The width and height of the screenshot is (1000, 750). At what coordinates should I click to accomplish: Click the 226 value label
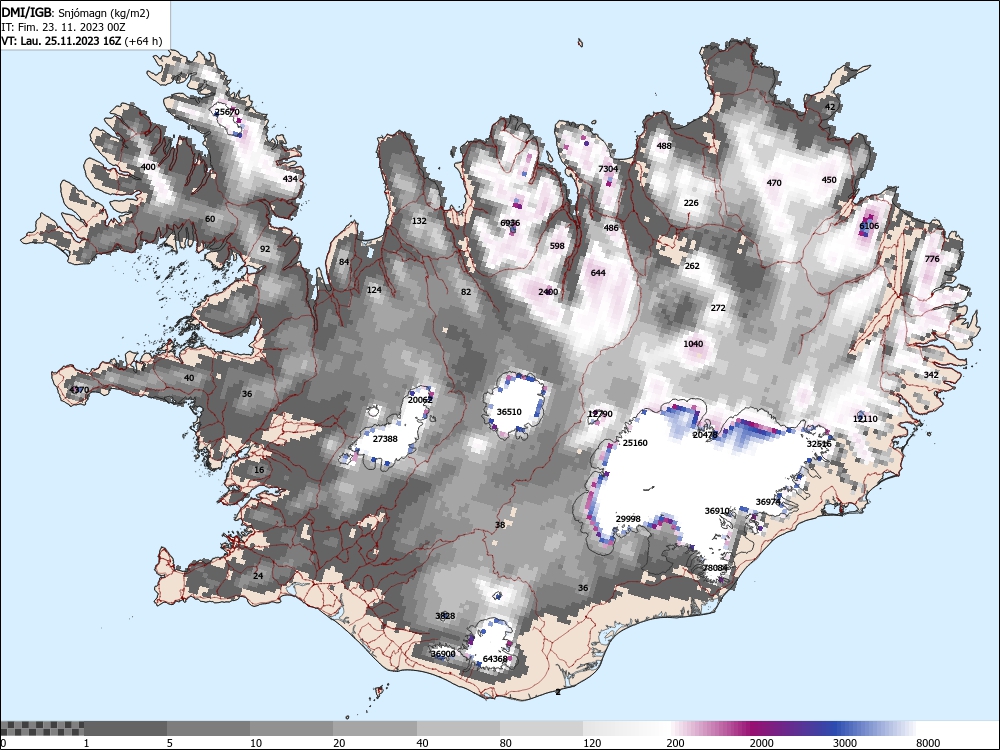[691, 203]
